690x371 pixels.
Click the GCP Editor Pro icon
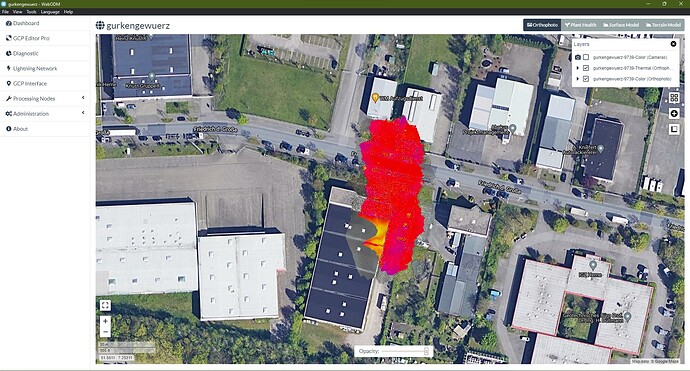pos(8,38)
